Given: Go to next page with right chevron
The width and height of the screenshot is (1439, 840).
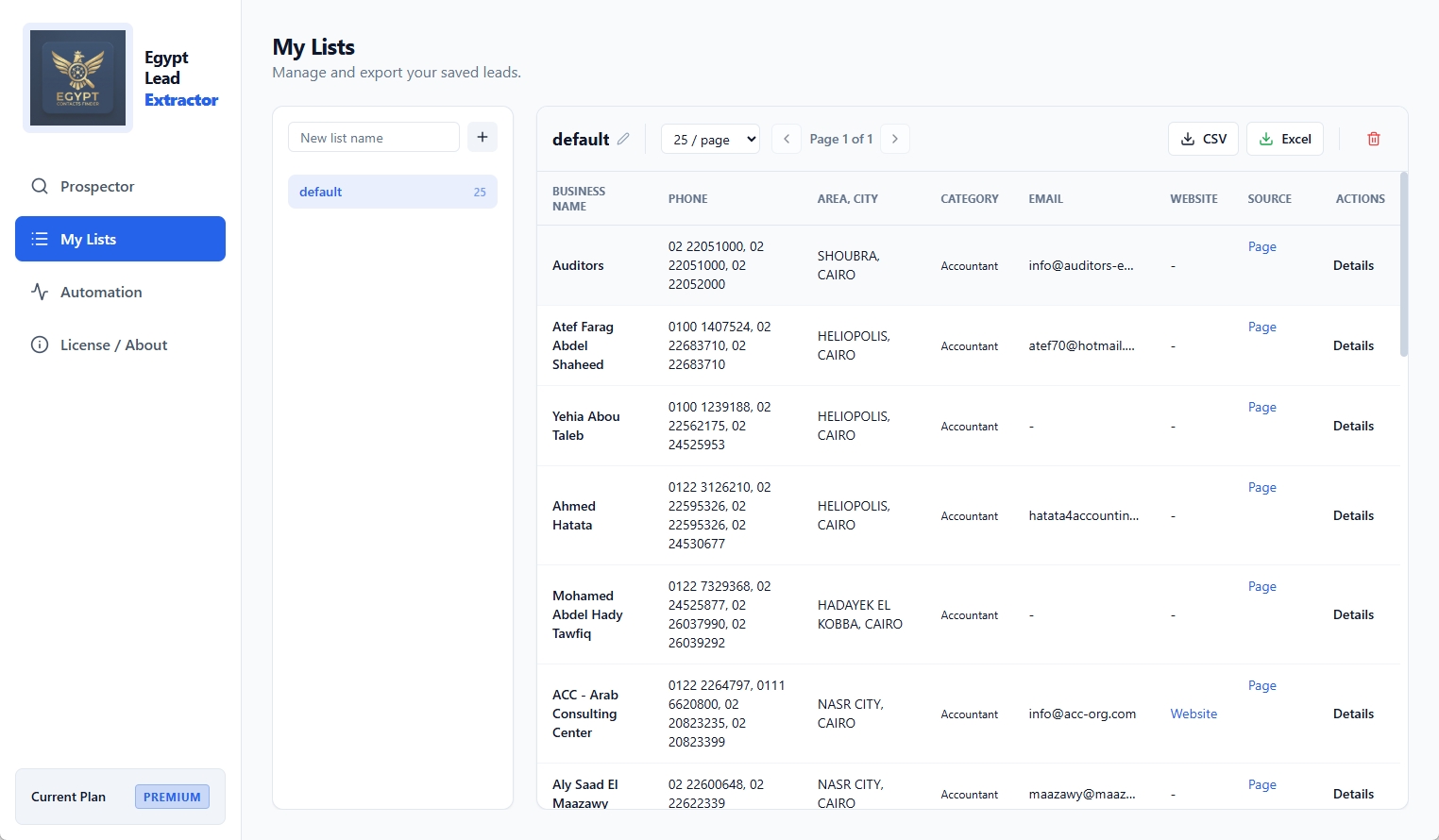Looking at the screenshot, I should (894, 139).
